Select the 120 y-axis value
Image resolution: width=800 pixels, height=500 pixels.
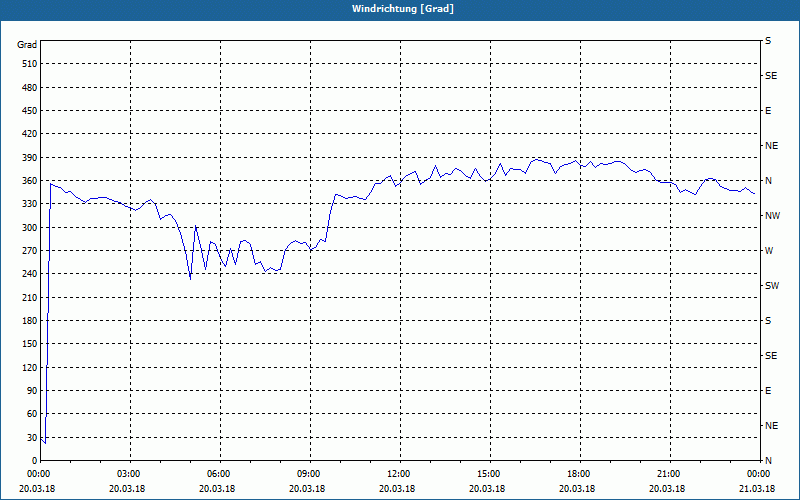point(30,367)
